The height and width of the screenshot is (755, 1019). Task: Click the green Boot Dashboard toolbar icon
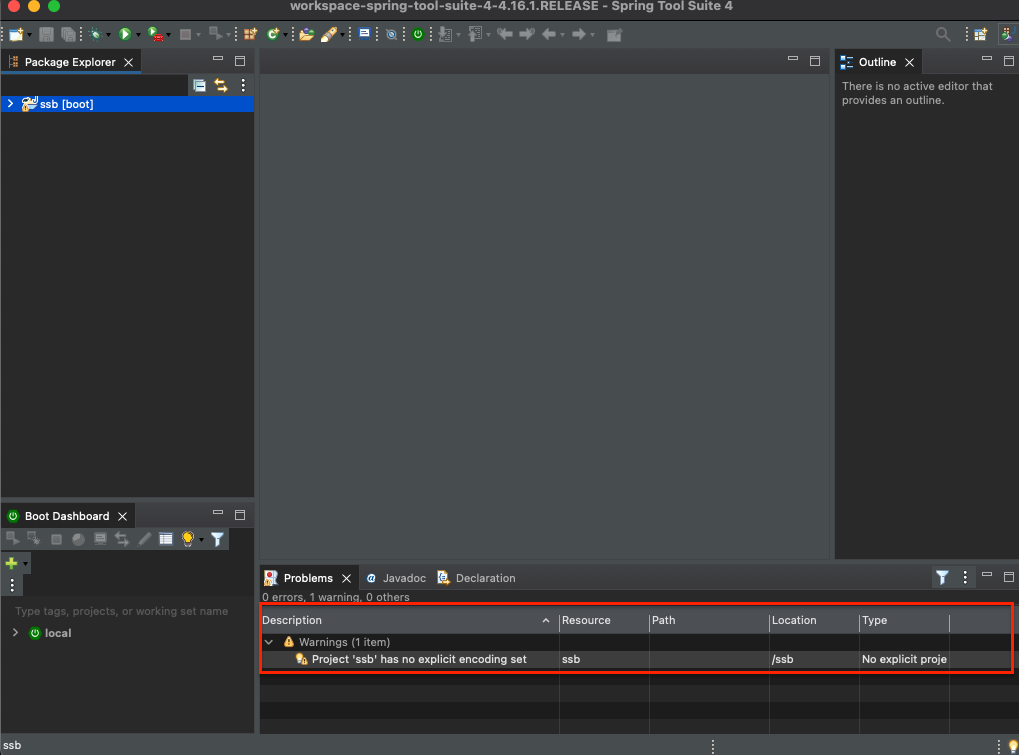pyautogui.click(x=418, y=34)
